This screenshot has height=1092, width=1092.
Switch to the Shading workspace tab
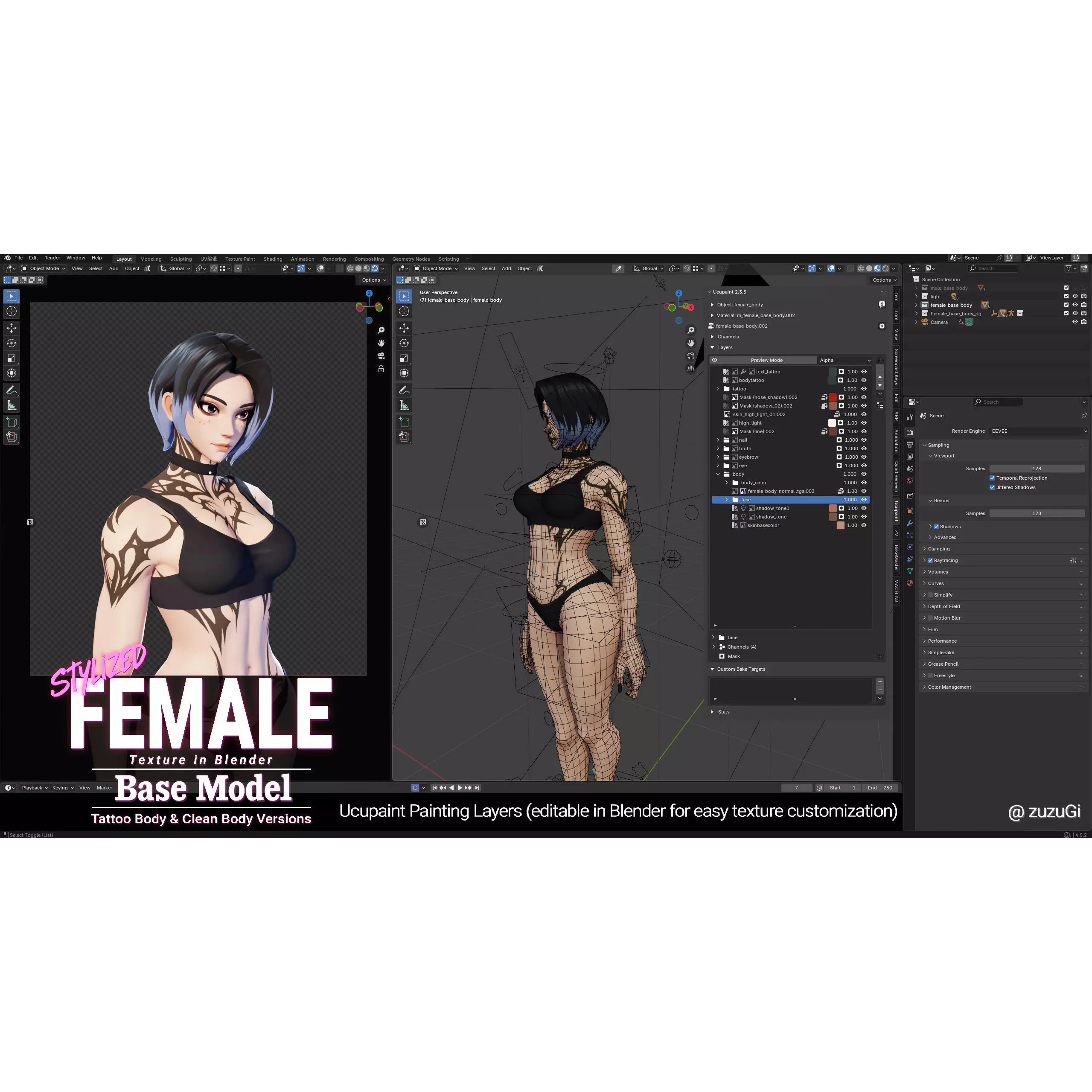pyautogui.click(x=273, y=259)
